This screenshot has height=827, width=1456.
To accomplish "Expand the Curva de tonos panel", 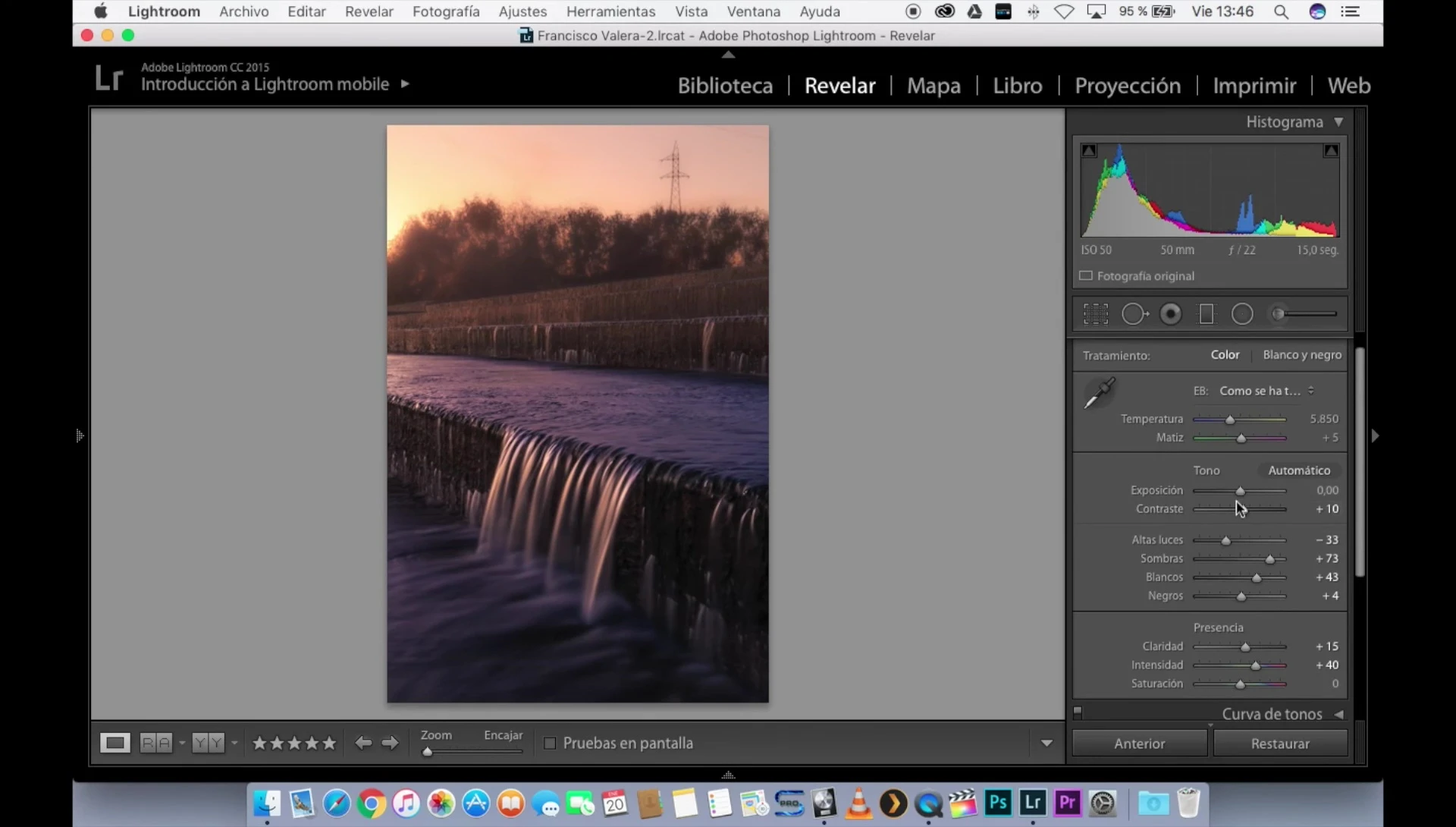I will click(x=1339, y=714).
